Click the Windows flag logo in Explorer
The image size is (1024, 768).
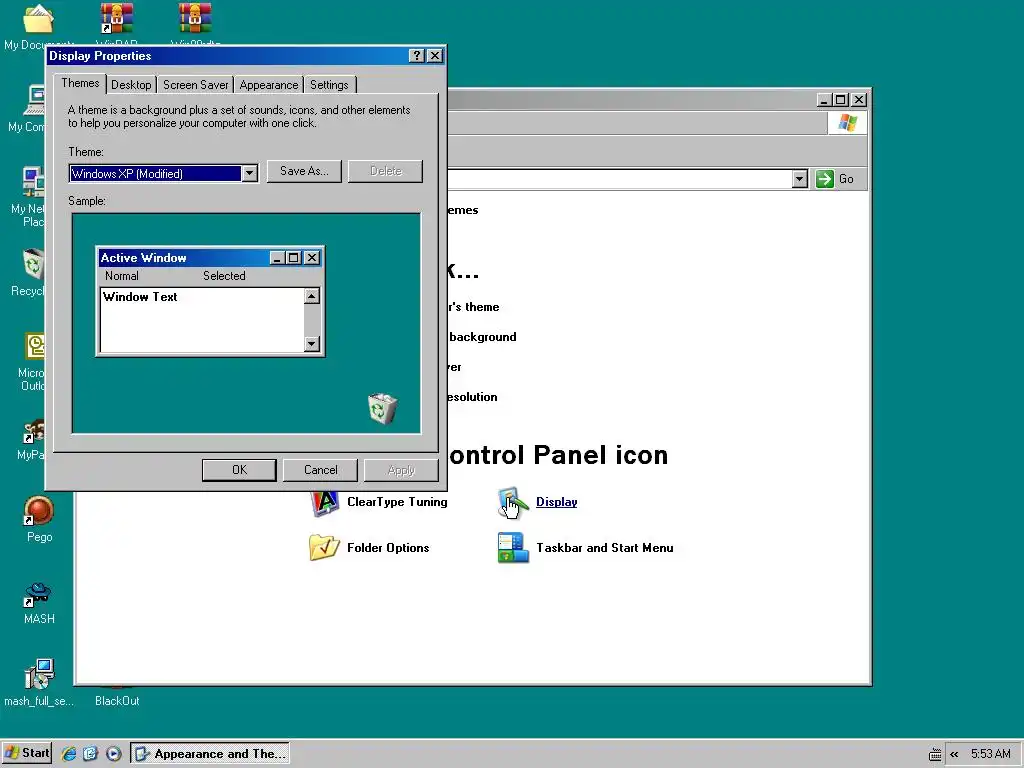point(847,123)
